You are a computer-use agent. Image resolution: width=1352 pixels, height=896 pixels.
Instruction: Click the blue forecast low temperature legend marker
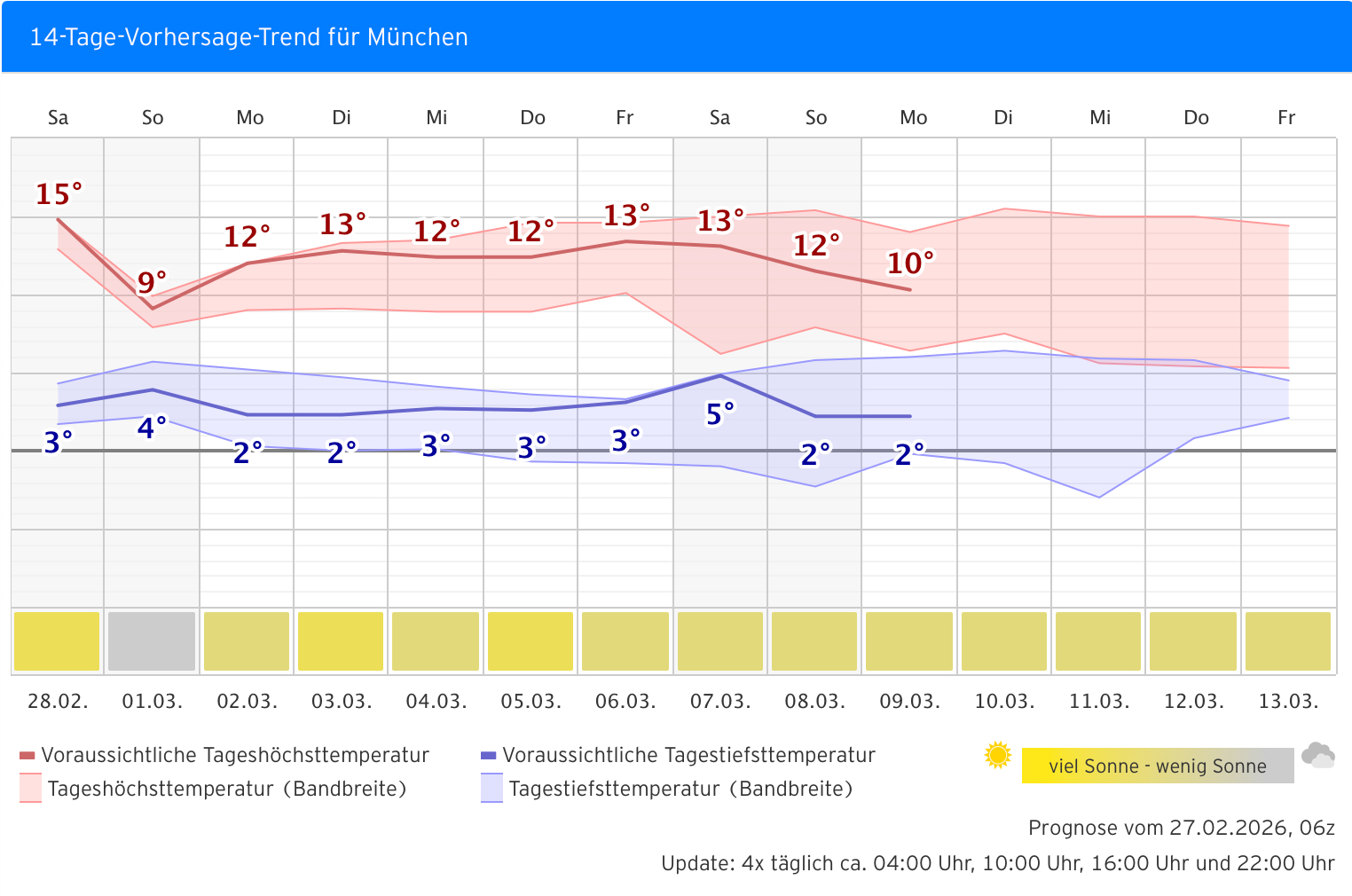[x=488, y=756]
